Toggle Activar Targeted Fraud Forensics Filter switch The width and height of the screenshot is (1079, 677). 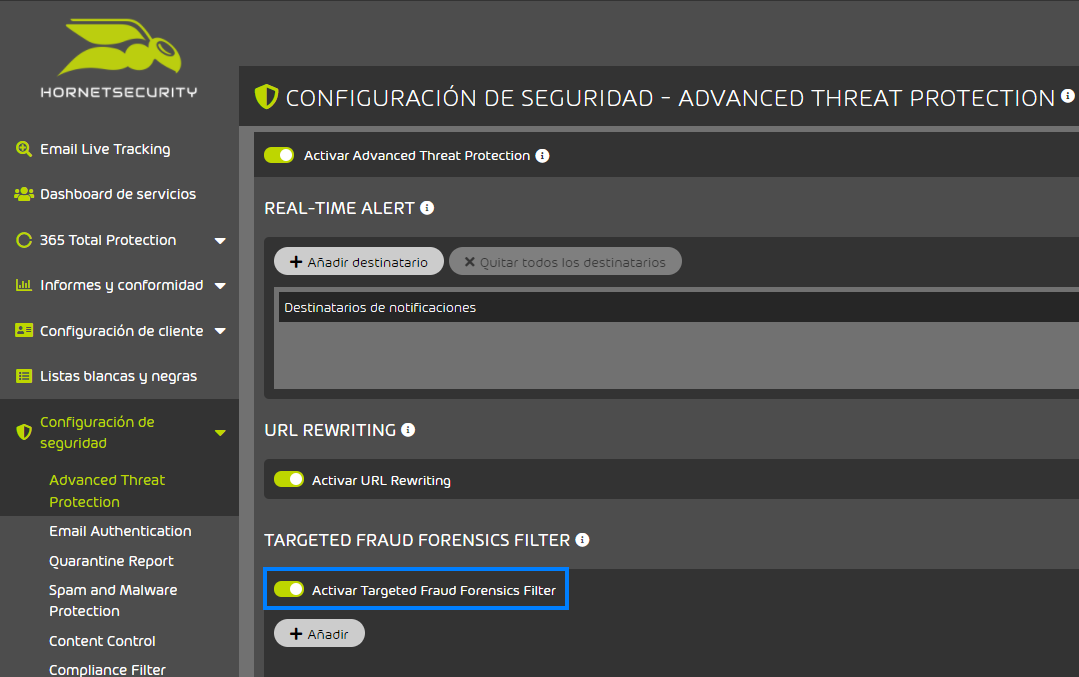(x=289, y=589)
